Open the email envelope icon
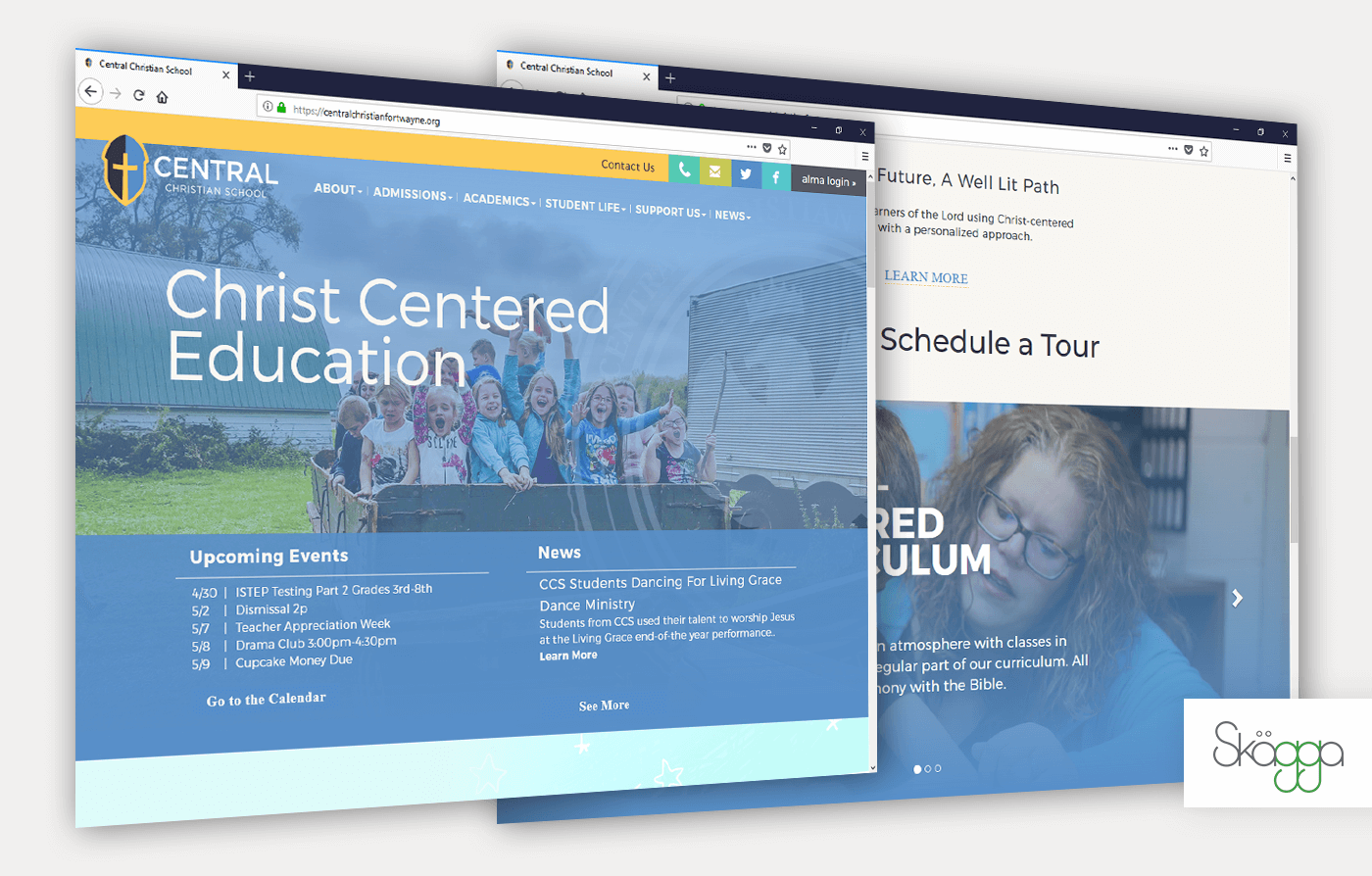The image size is (1372, 876). (x=715, y=172)
